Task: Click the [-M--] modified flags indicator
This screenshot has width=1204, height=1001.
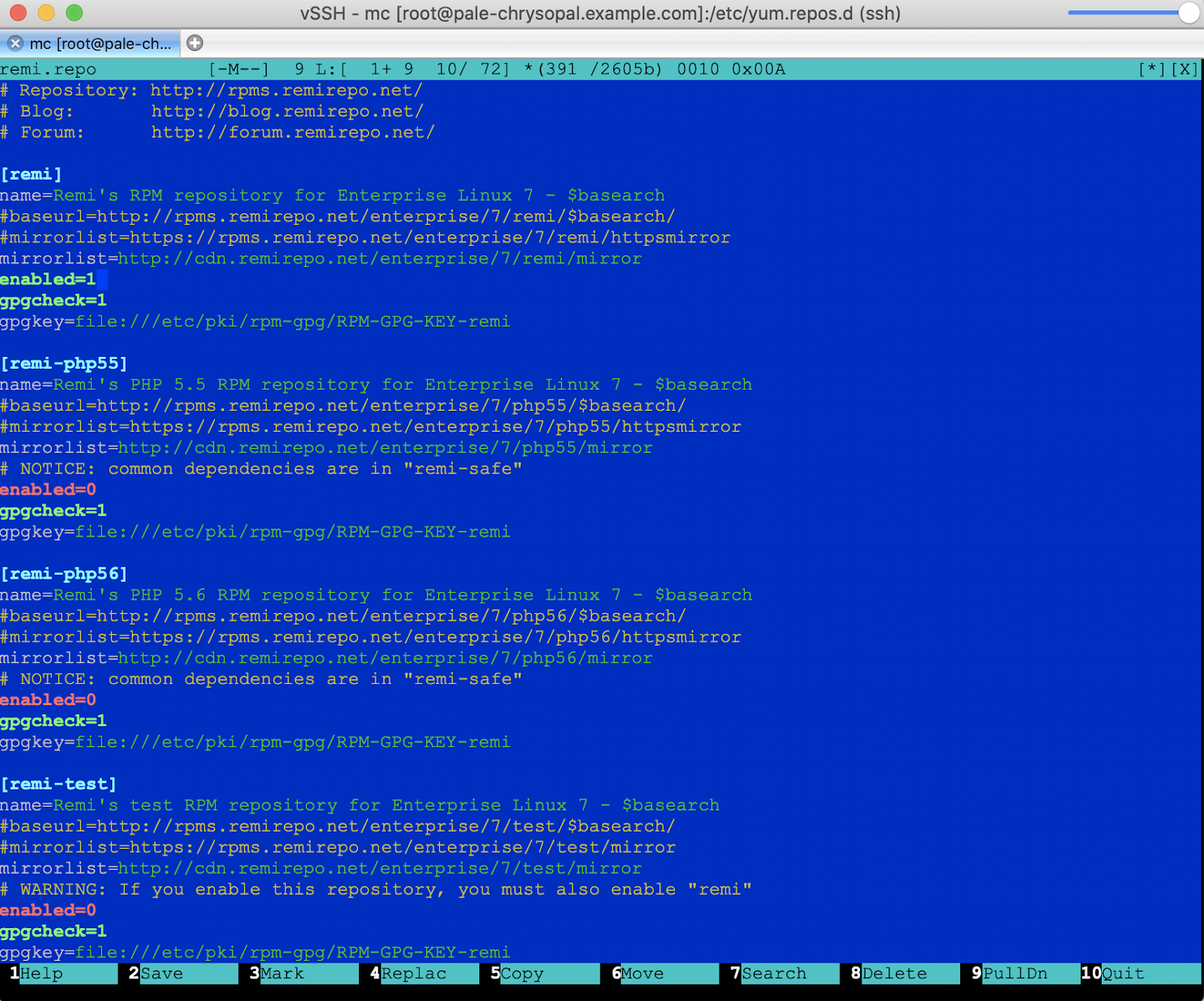Action: point(239,69)
